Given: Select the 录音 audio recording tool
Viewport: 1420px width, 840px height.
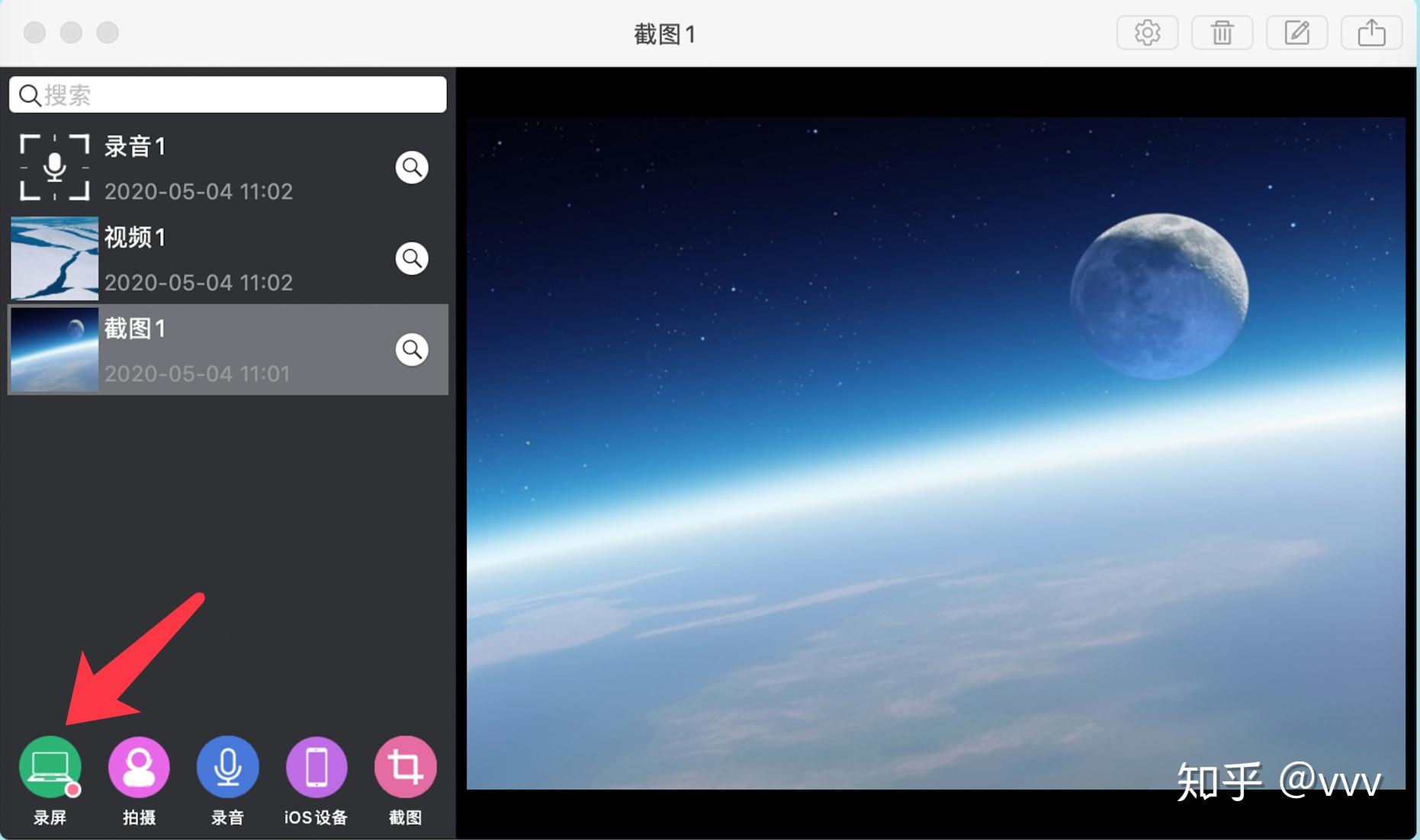Looking at the screenshot, I should point(227,768).
